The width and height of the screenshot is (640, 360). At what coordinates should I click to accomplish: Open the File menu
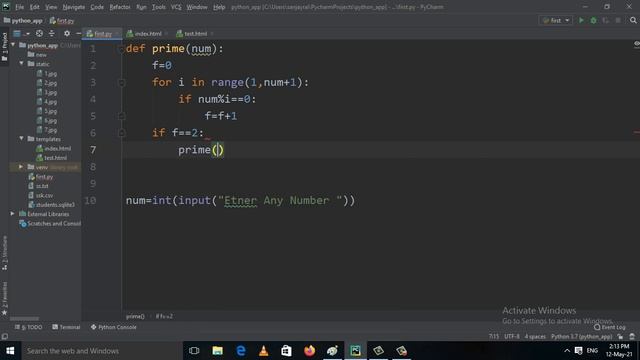[x=19, y=7]
